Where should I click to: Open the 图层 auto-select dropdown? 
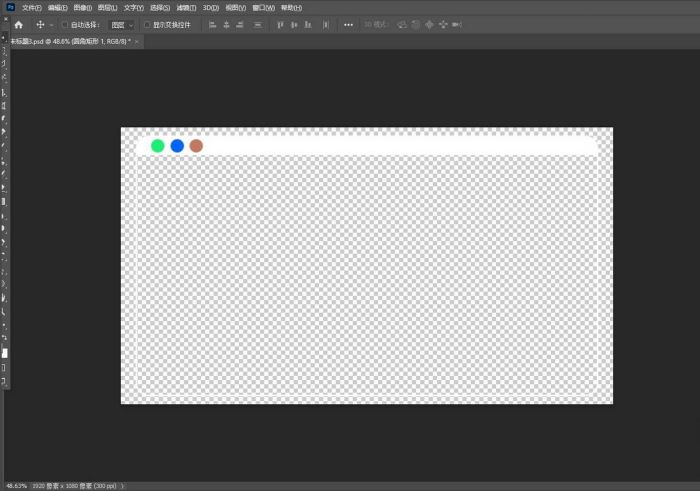[x=122, y=24]
